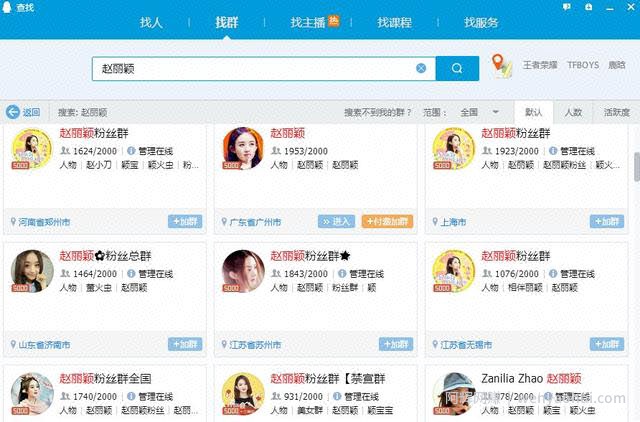Image resolution: width=640 pixels, height=422 pixels.
Task: Open avatar of the 1076/2000 group
Action: [x=454, y=271]
